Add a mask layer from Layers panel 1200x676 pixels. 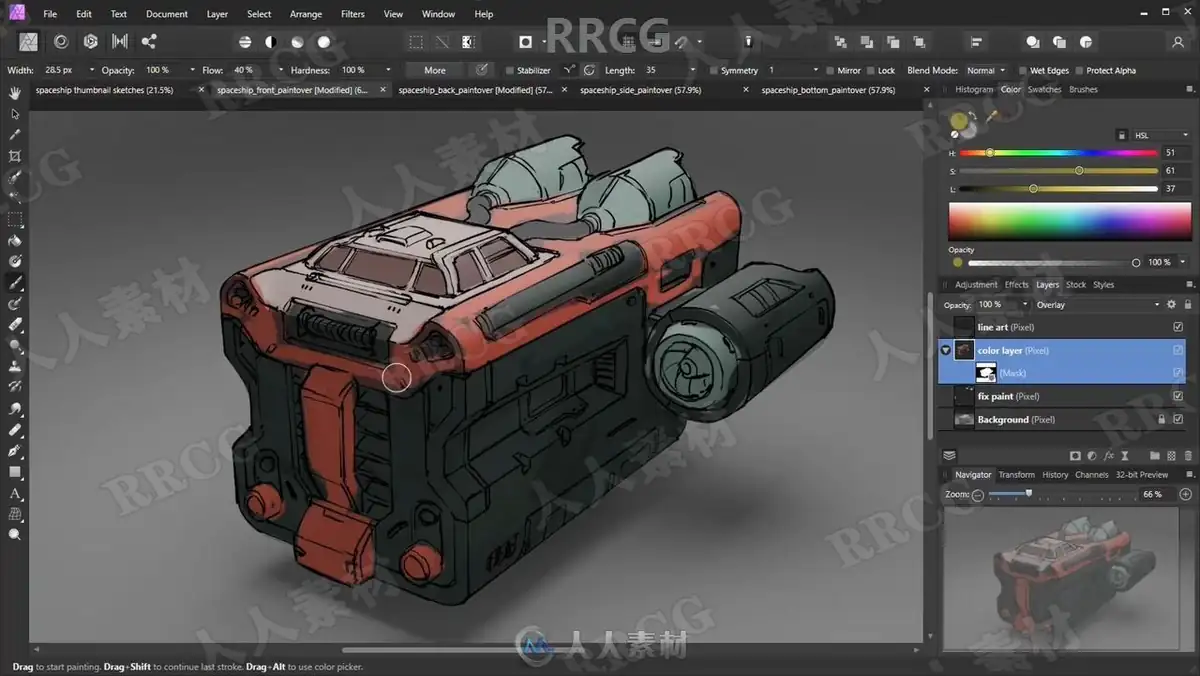coord(1075,456)
